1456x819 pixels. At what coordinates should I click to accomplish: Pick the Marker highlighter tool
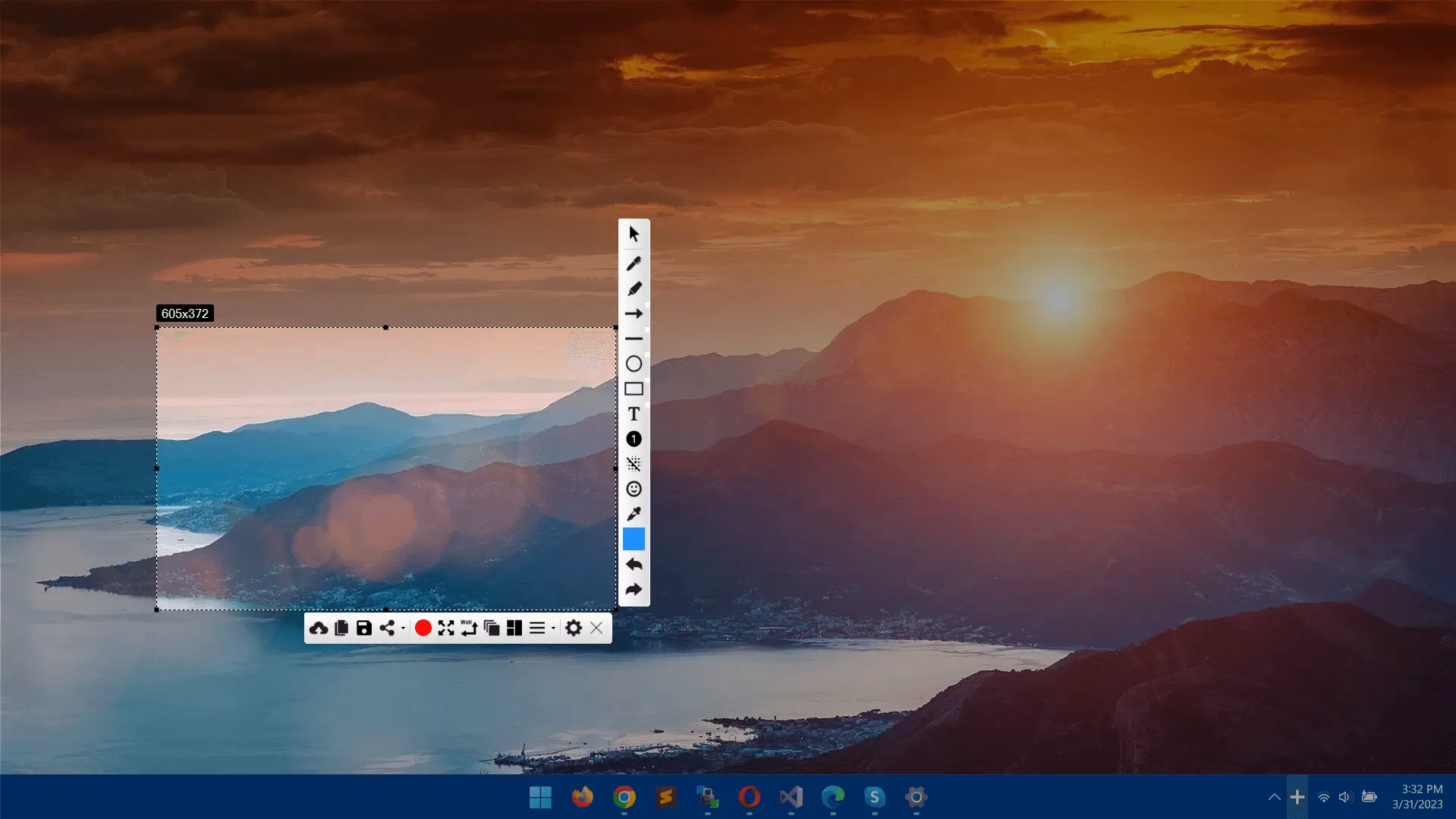coord(634,288)
